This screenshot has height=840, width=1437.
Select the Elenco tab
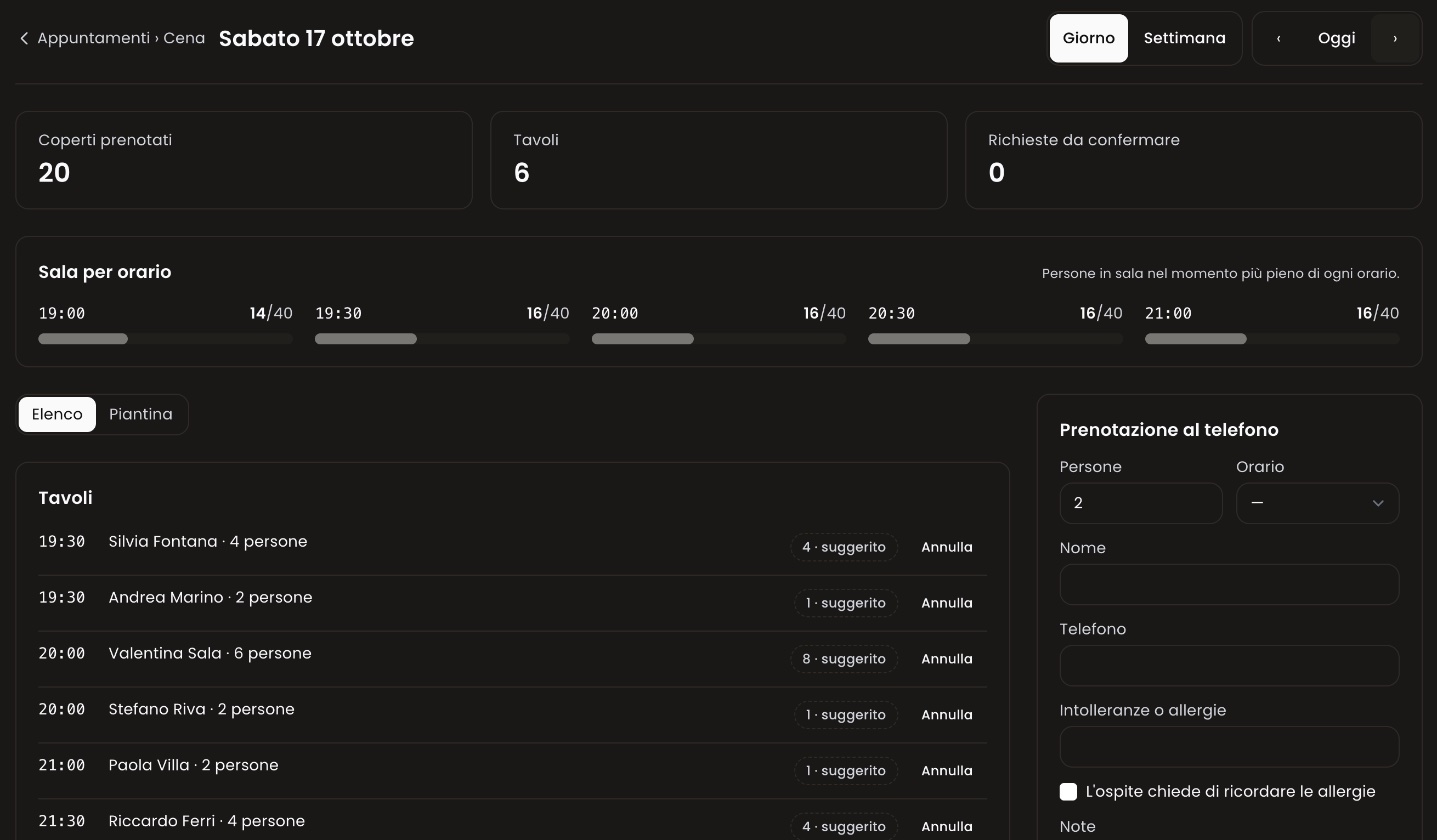click(x=57, y=414)
